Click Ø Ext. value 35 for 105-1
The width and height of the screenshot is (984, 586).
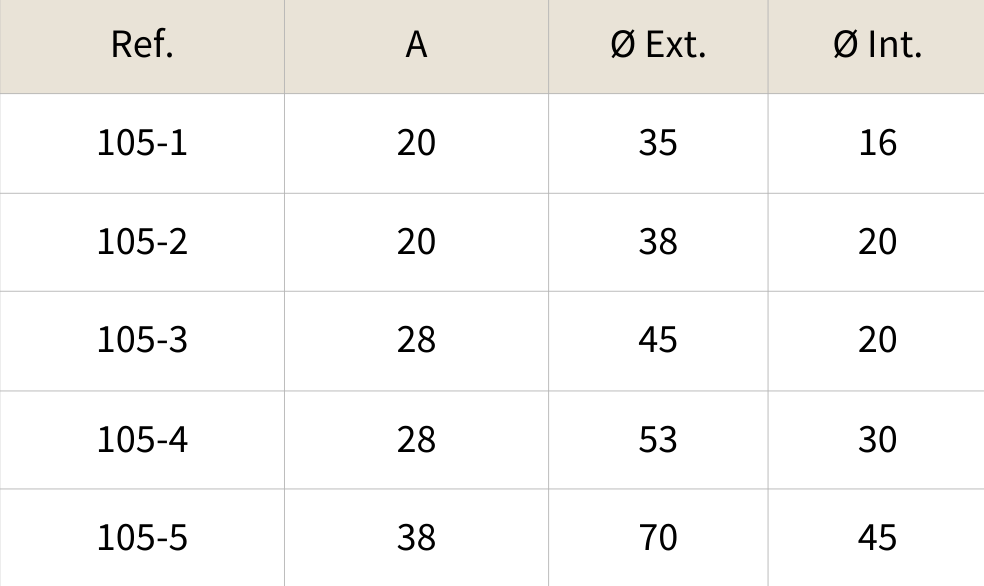point(658,143)
